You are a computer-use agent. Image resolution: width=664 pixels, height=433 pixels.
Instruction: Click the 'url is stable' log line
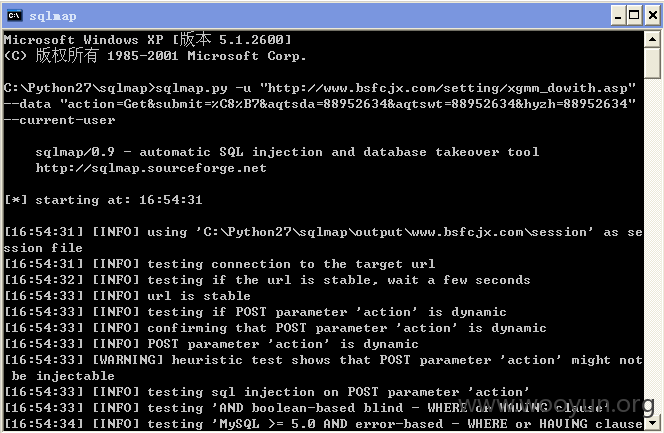[127, 295]
